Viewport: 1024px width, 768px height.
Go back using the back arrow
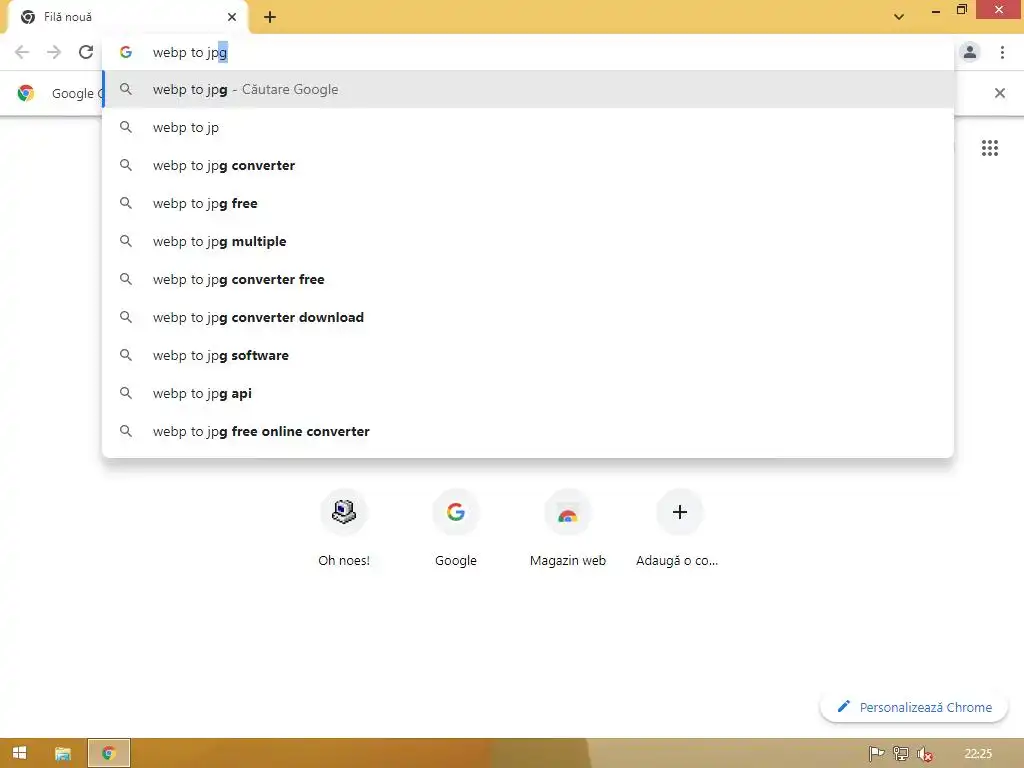coord(22,52)
